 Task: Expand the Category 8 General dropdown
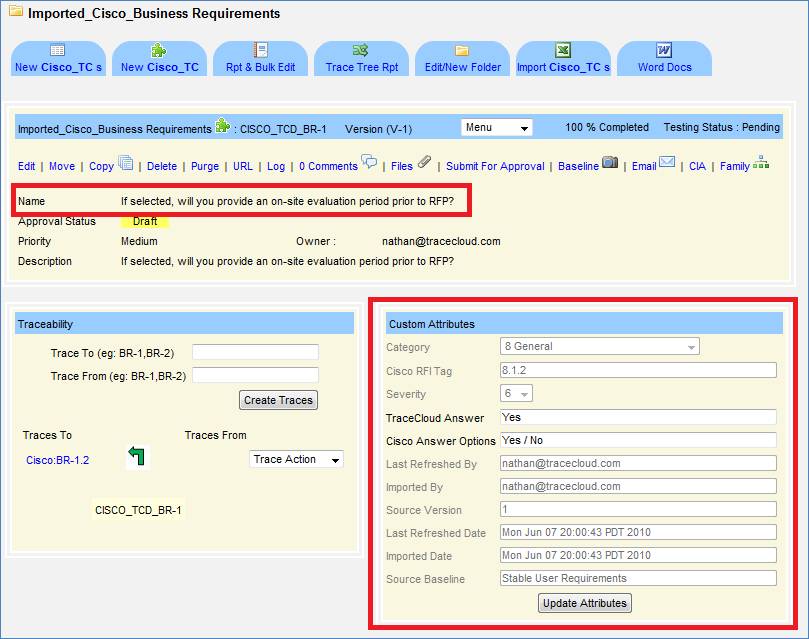tap(600, 346)
